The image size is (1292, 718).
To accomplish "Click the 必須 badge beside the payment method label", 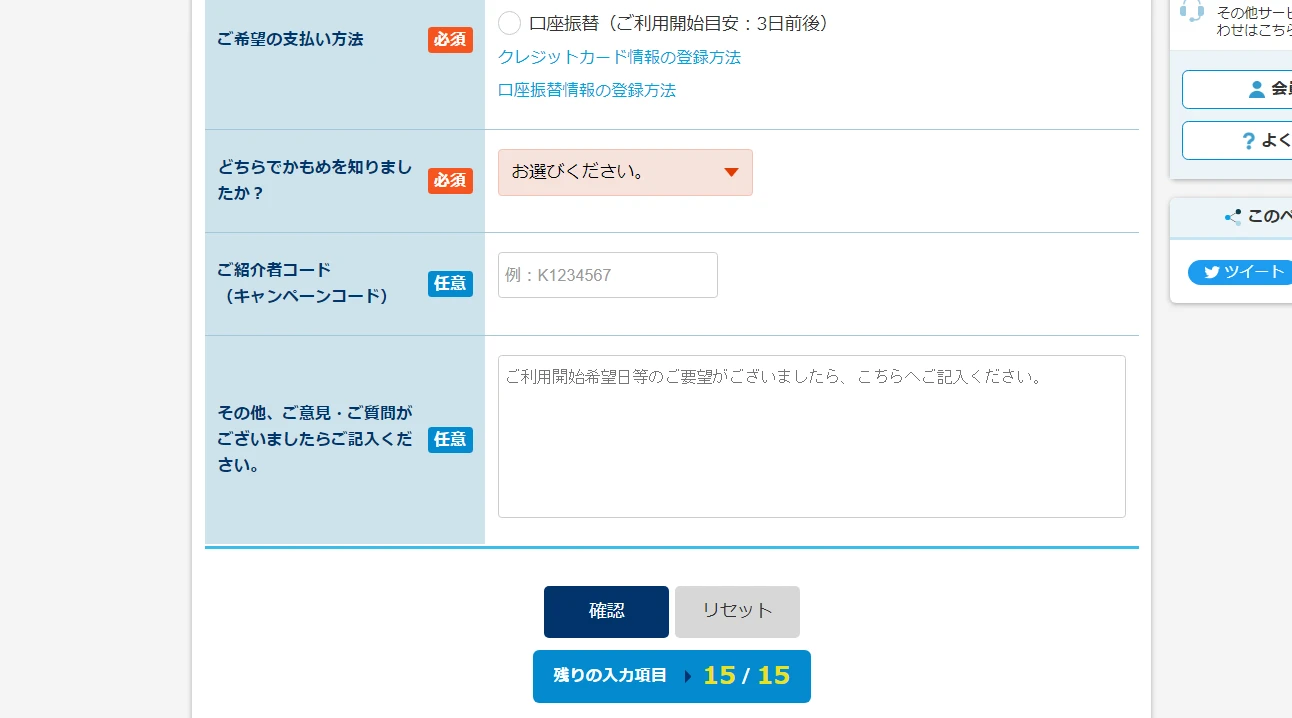I will [x=450, y=40].
